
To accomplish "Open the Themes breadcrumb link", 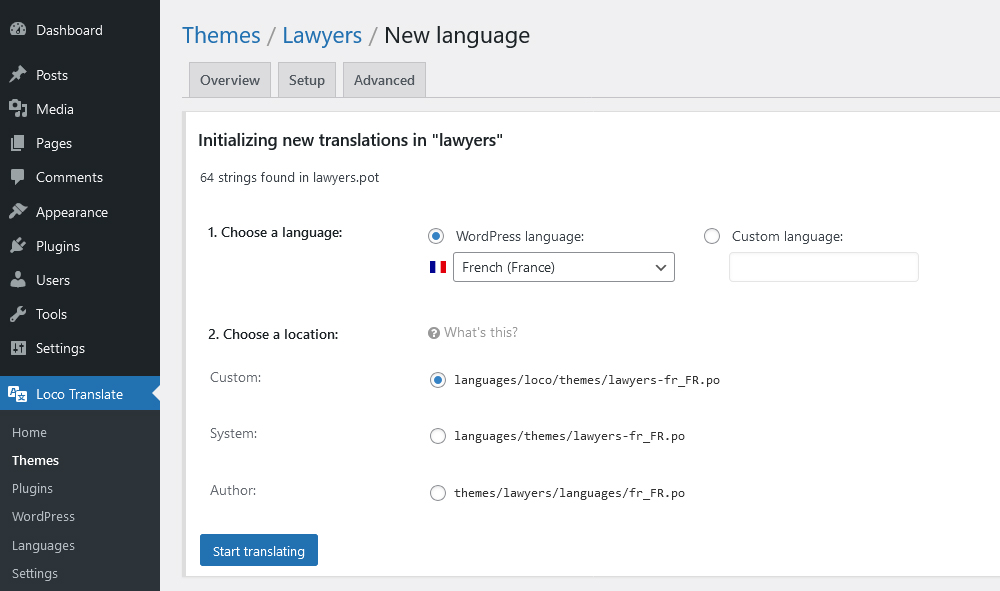I will [x=221, y=35].
